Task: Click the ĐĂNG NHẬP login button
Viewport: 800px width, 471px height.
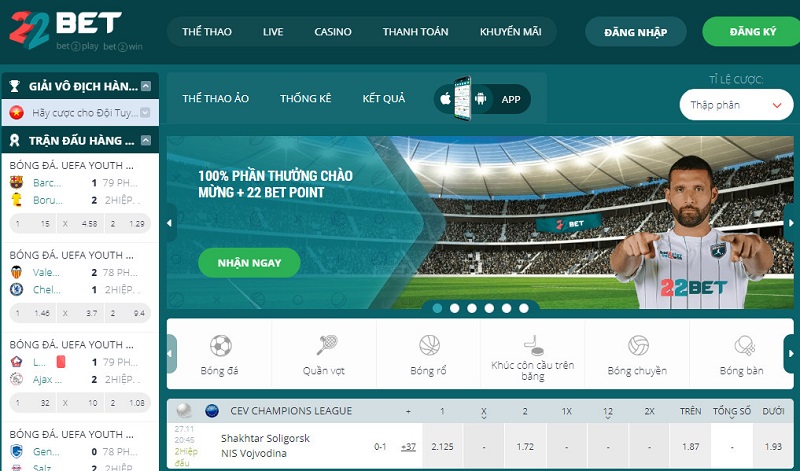Action: tap(636, 32)
